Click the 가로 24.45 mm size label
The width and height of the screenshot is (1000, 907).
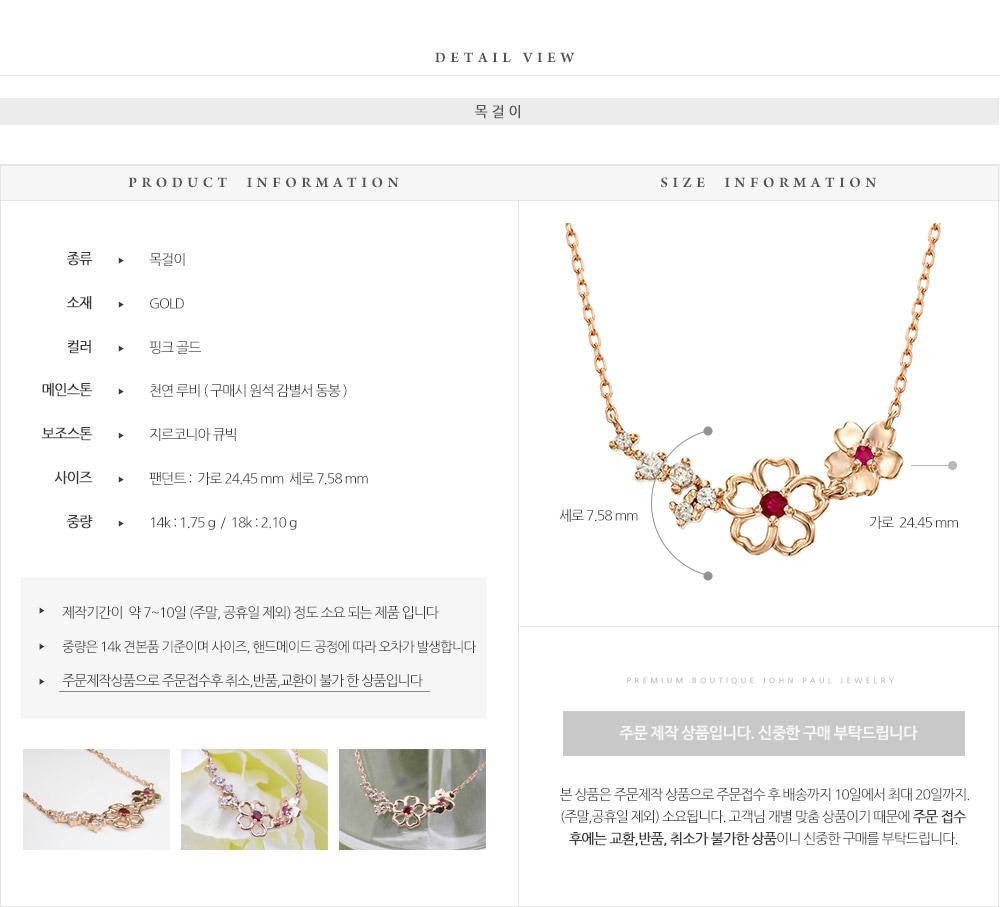pos(914,522)
